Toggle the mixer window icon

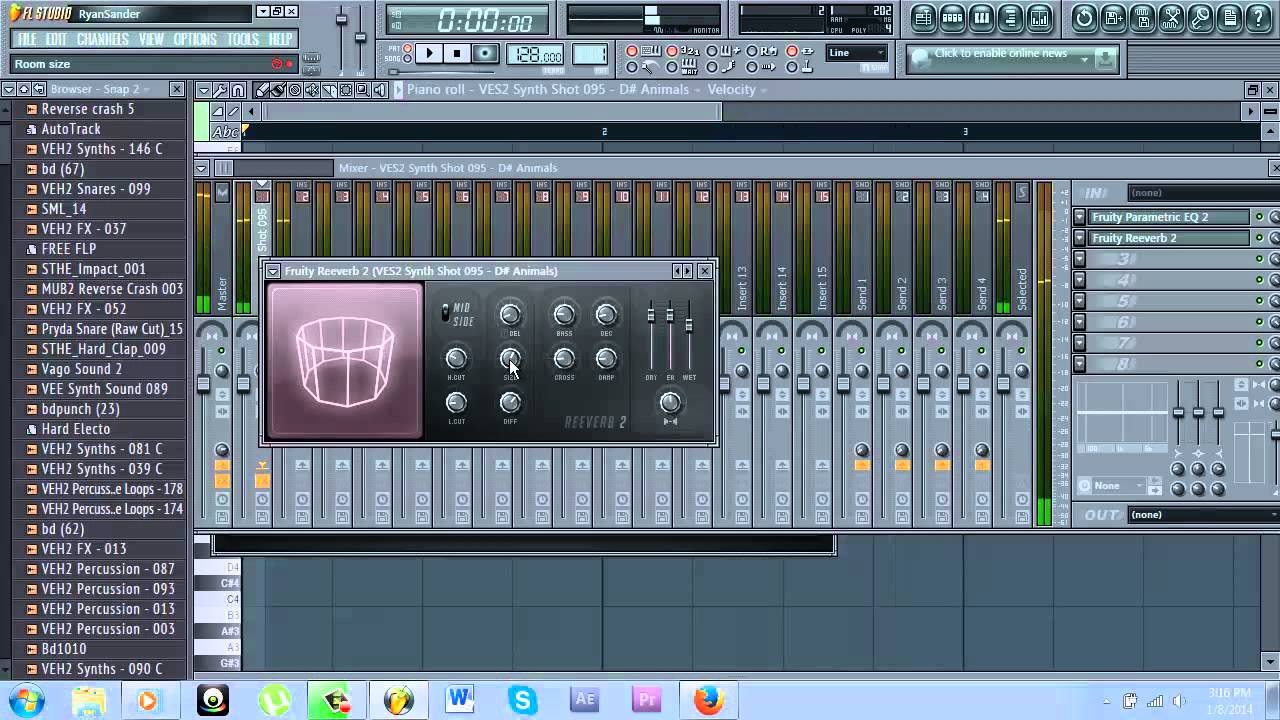click(x=1039, y=17)
